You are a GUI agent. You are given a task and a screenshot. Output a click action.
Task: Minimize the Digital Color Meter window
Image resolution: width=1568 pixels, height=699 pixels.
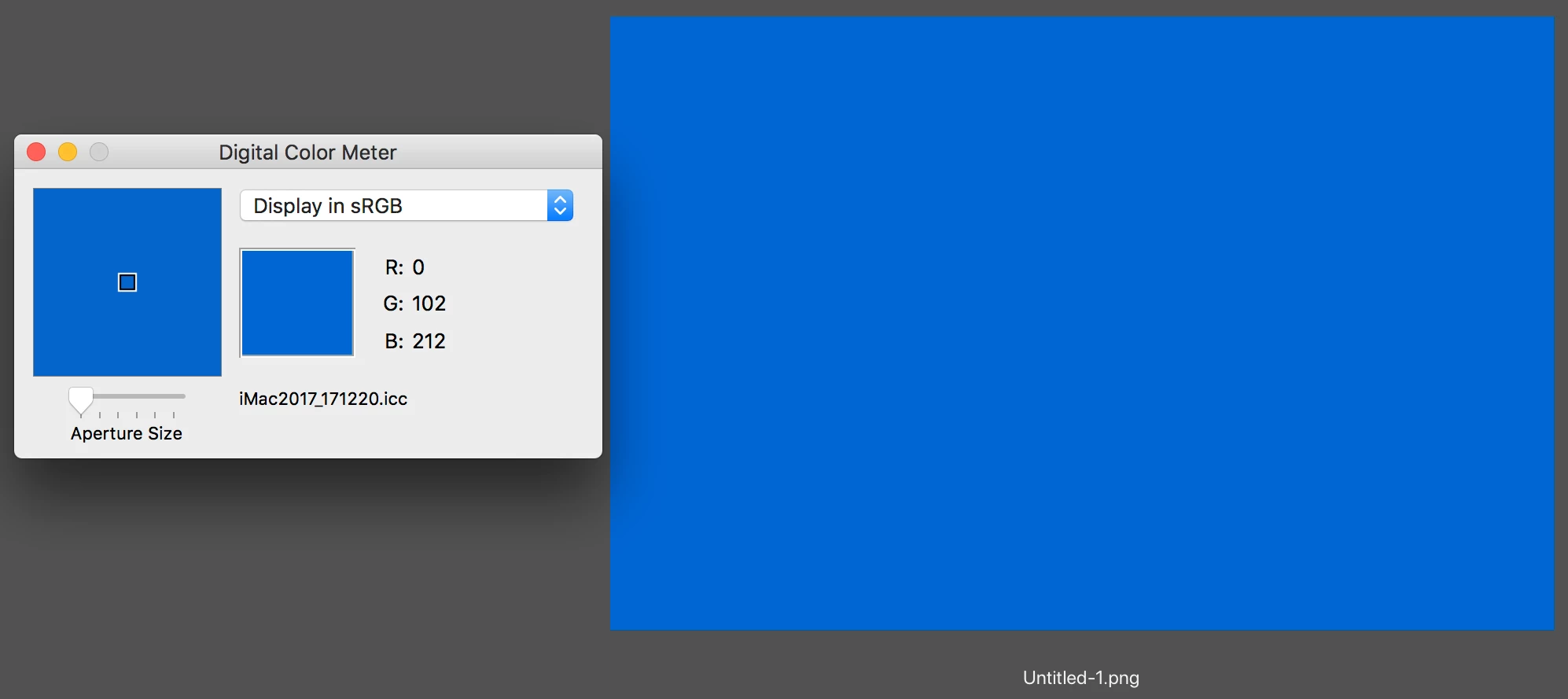pos(68,152)
